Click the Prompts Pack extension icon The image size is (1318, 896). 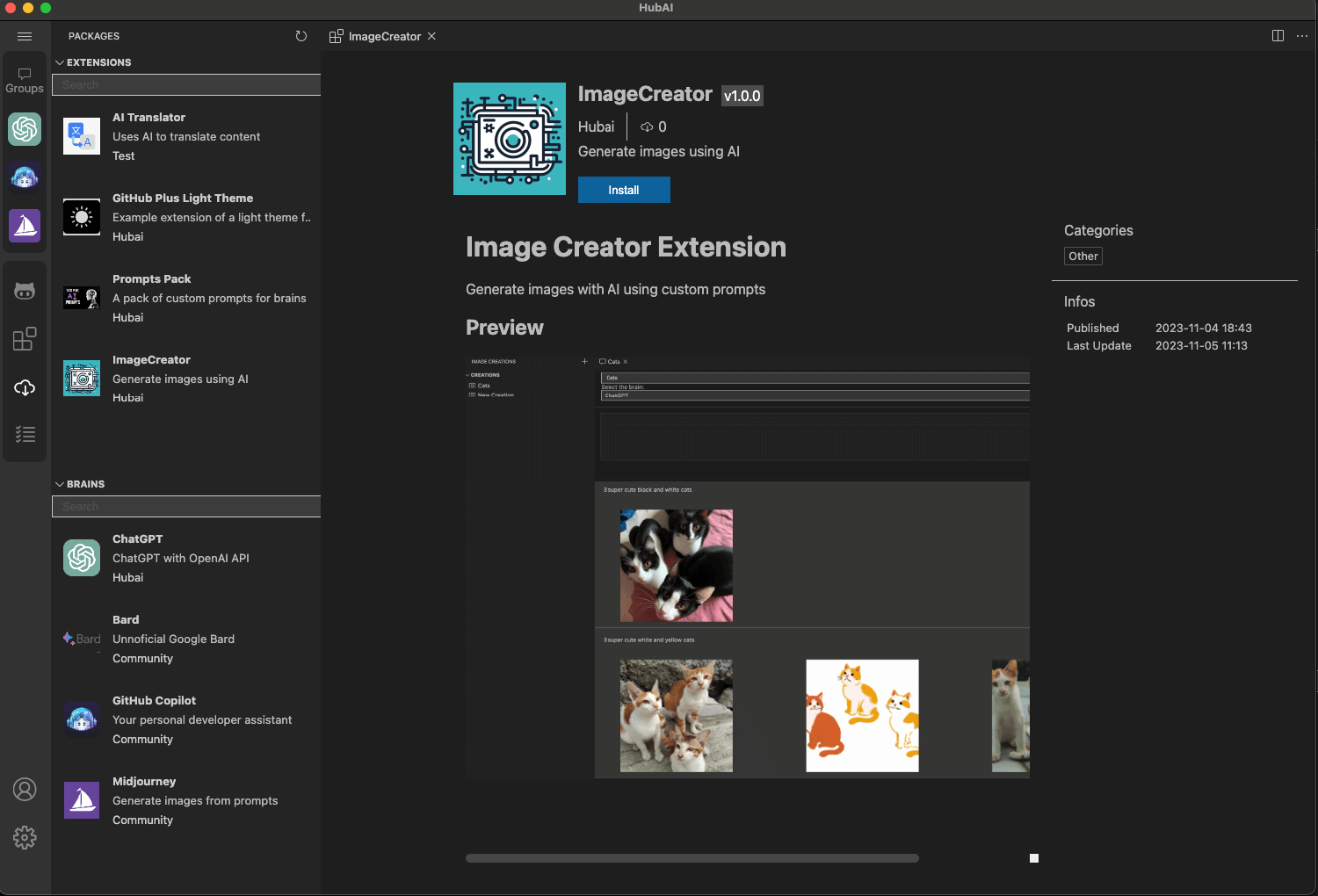coord(82,298)
